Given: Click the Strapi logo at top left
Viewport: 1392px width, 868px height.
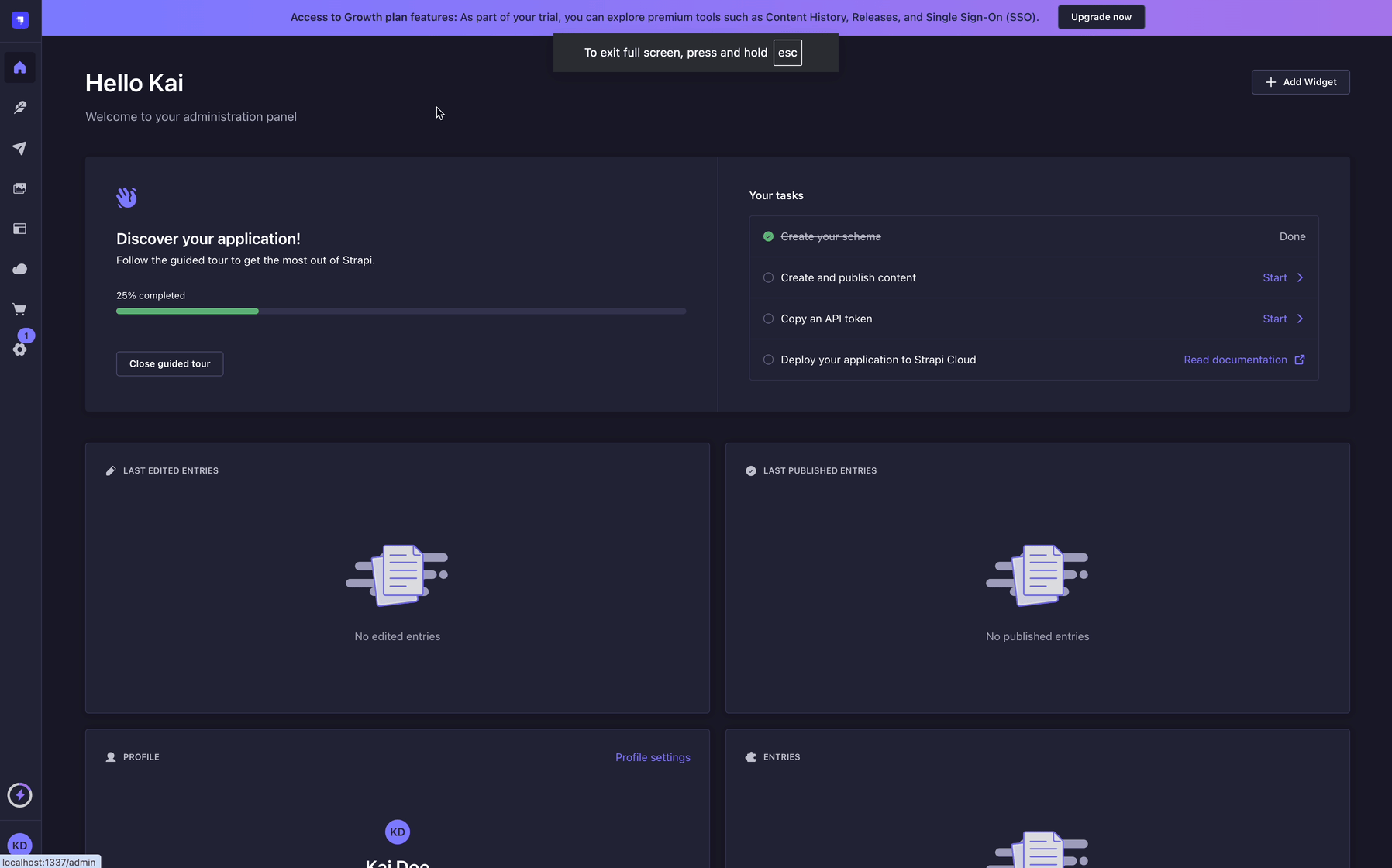Looking at the screenshot, I should [x=19, y=19].
